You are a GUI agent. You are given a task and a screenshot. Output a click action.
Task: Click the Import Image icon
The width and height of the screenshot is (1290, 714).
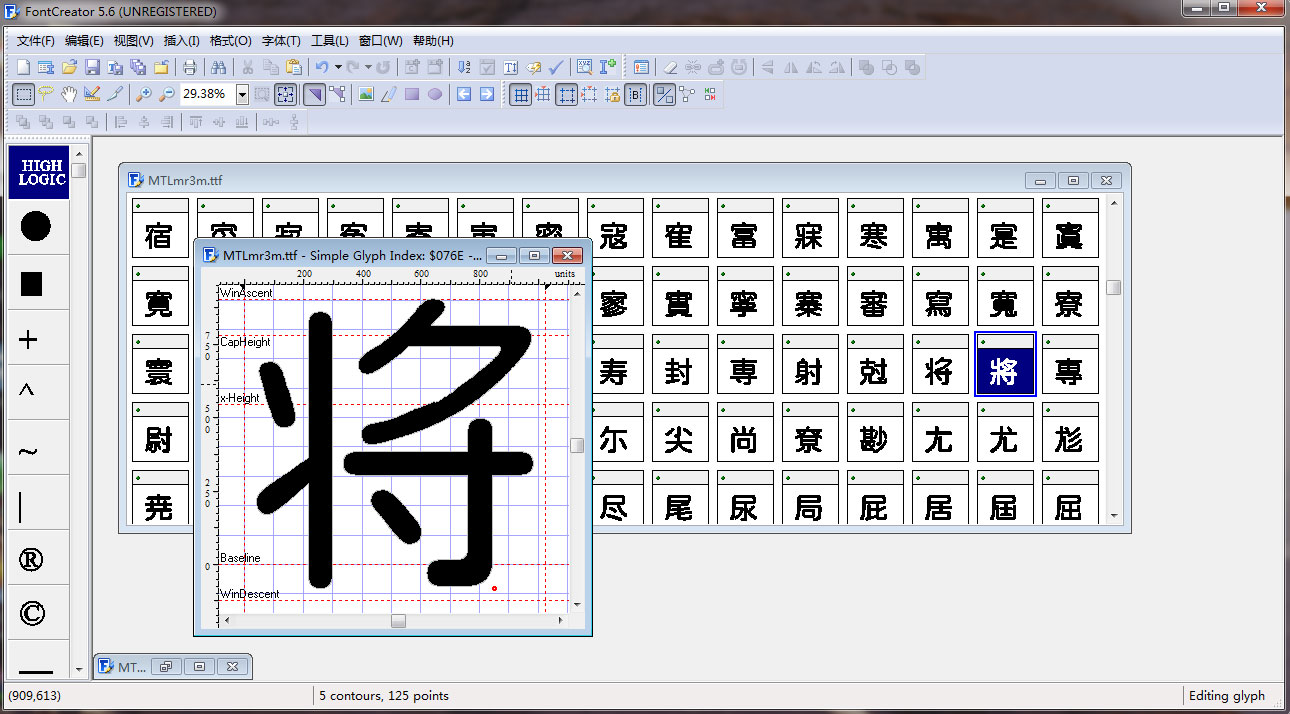click(366, 94)
